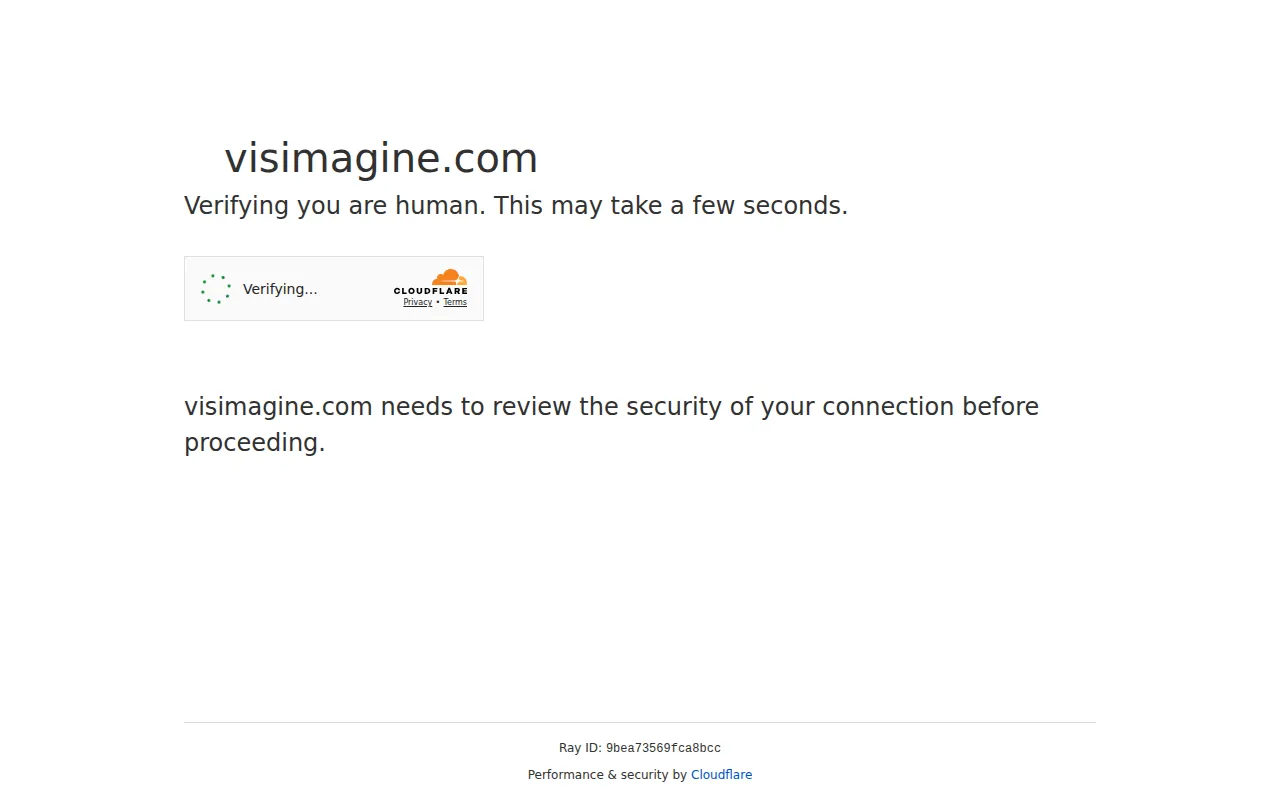Click the orange Cloudflare cloud logo
Image resolution: width=1280 pixels, height=800 pixels.
click(449, 277)
